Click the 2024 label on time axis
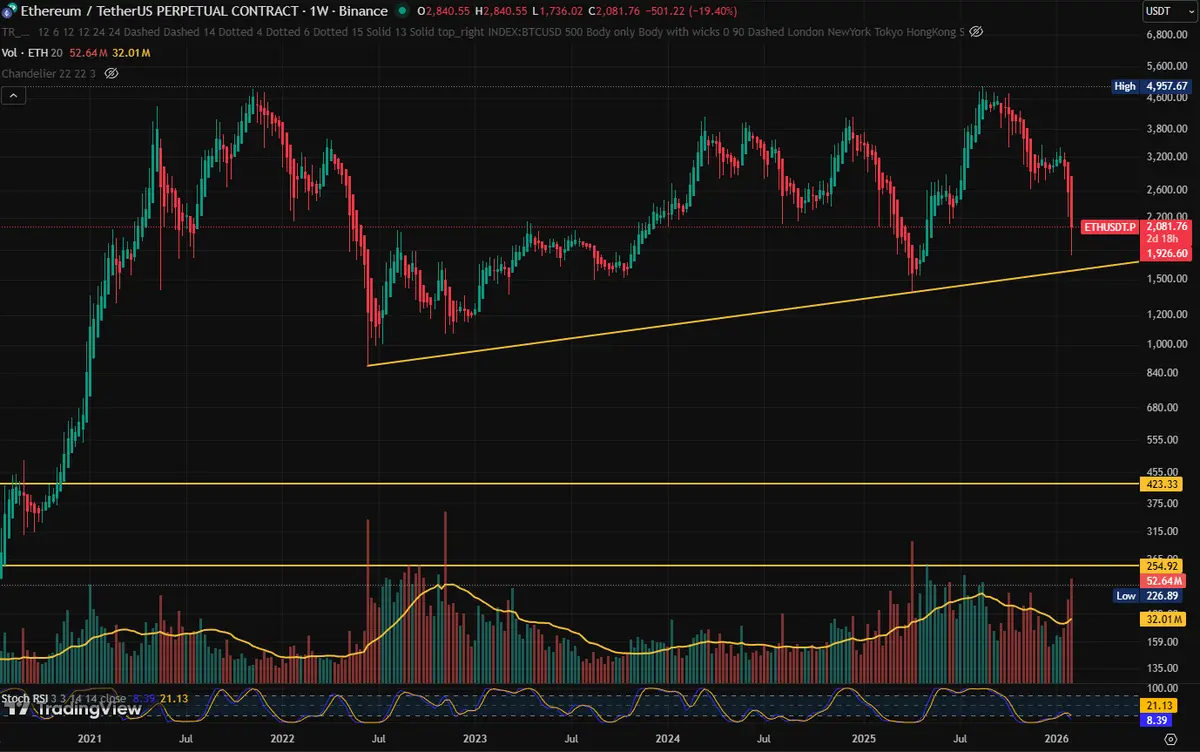The image size is (1200, 752). (668, 740)
